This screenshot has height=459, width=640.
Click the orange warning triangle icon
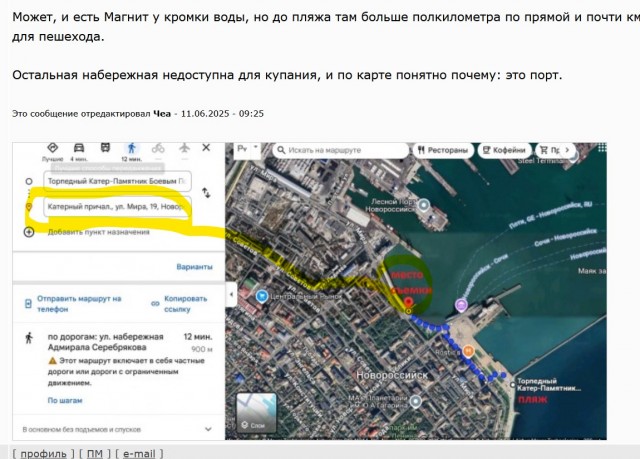(x=52, y=361)
